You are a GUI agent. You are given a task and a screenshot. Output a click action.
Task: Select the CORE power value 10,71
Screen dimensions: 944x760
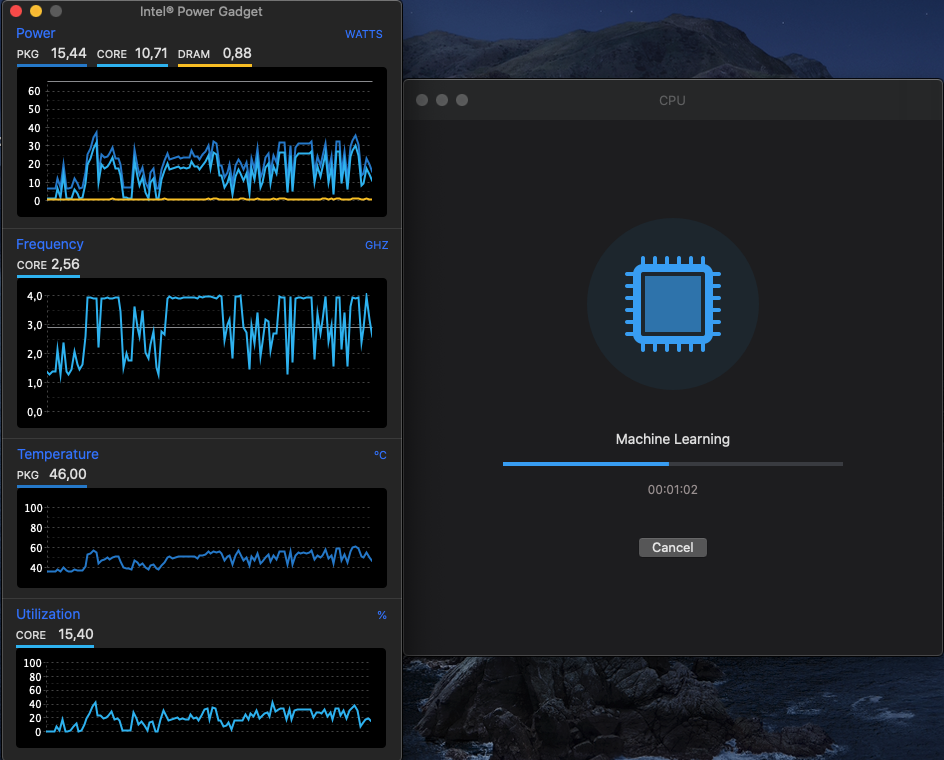click(x=151, y=54)
